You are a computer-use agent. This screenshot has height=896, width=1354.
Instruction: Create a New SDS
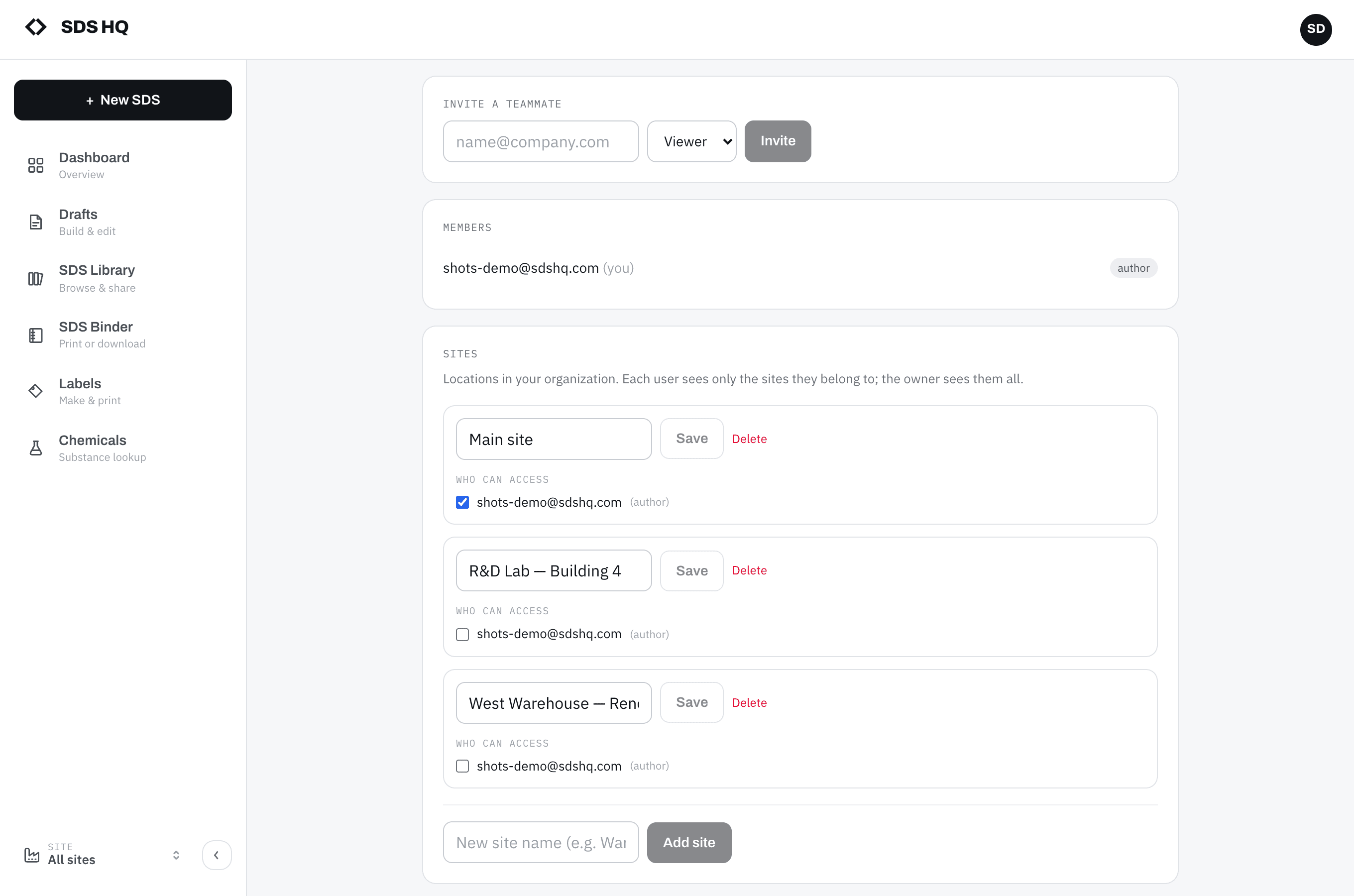[123, 100]
